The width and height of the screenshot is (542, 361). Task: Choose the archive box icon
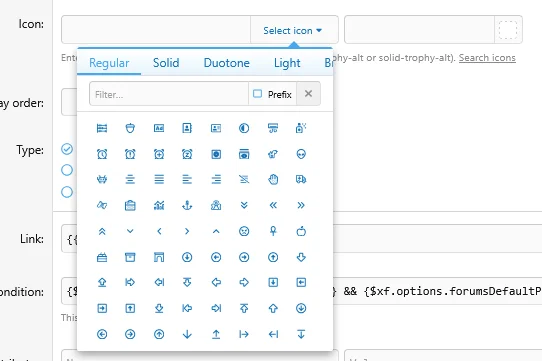130,257
